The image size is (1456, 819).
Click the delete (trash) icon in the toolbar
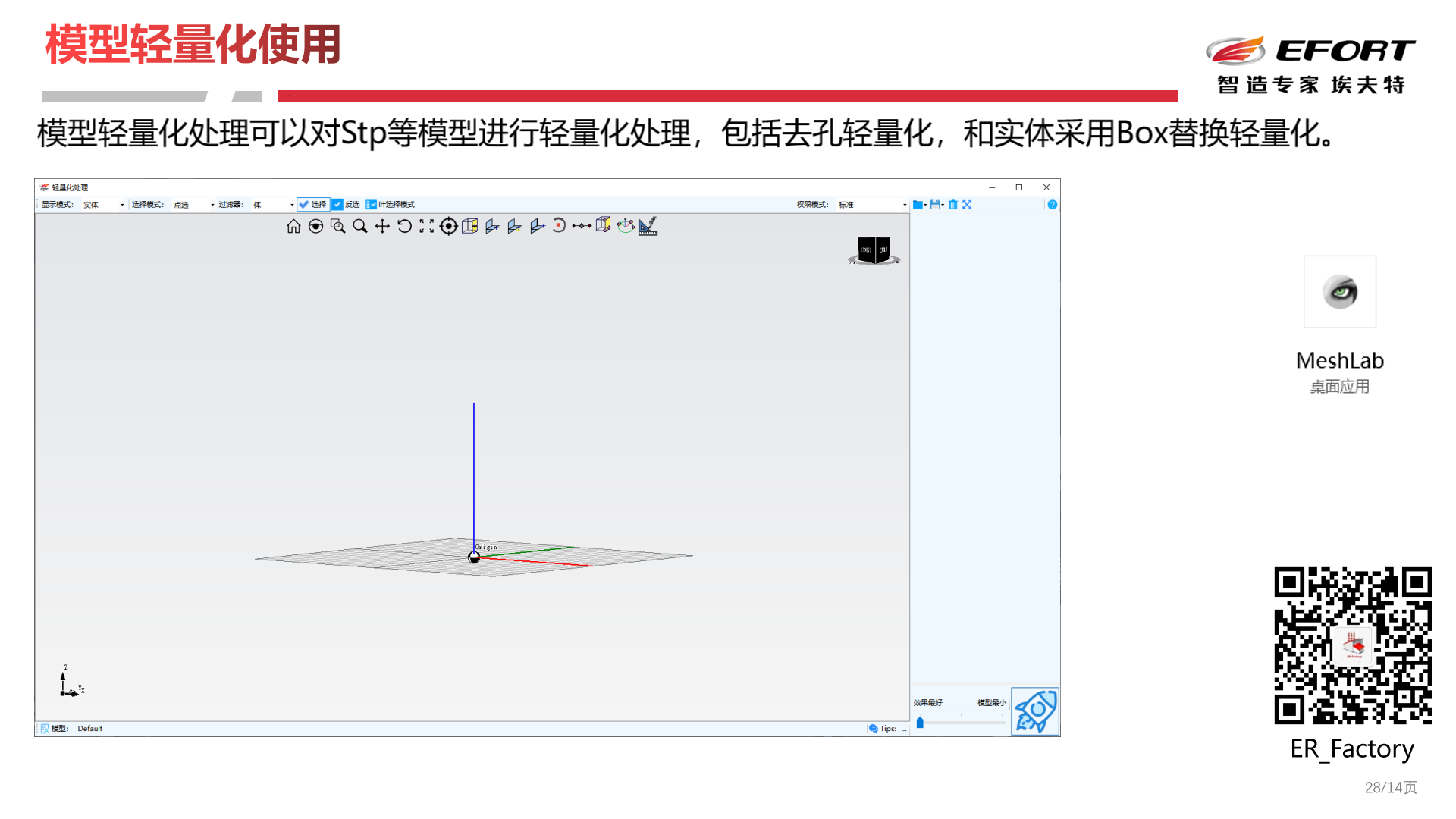coord(953,204)
